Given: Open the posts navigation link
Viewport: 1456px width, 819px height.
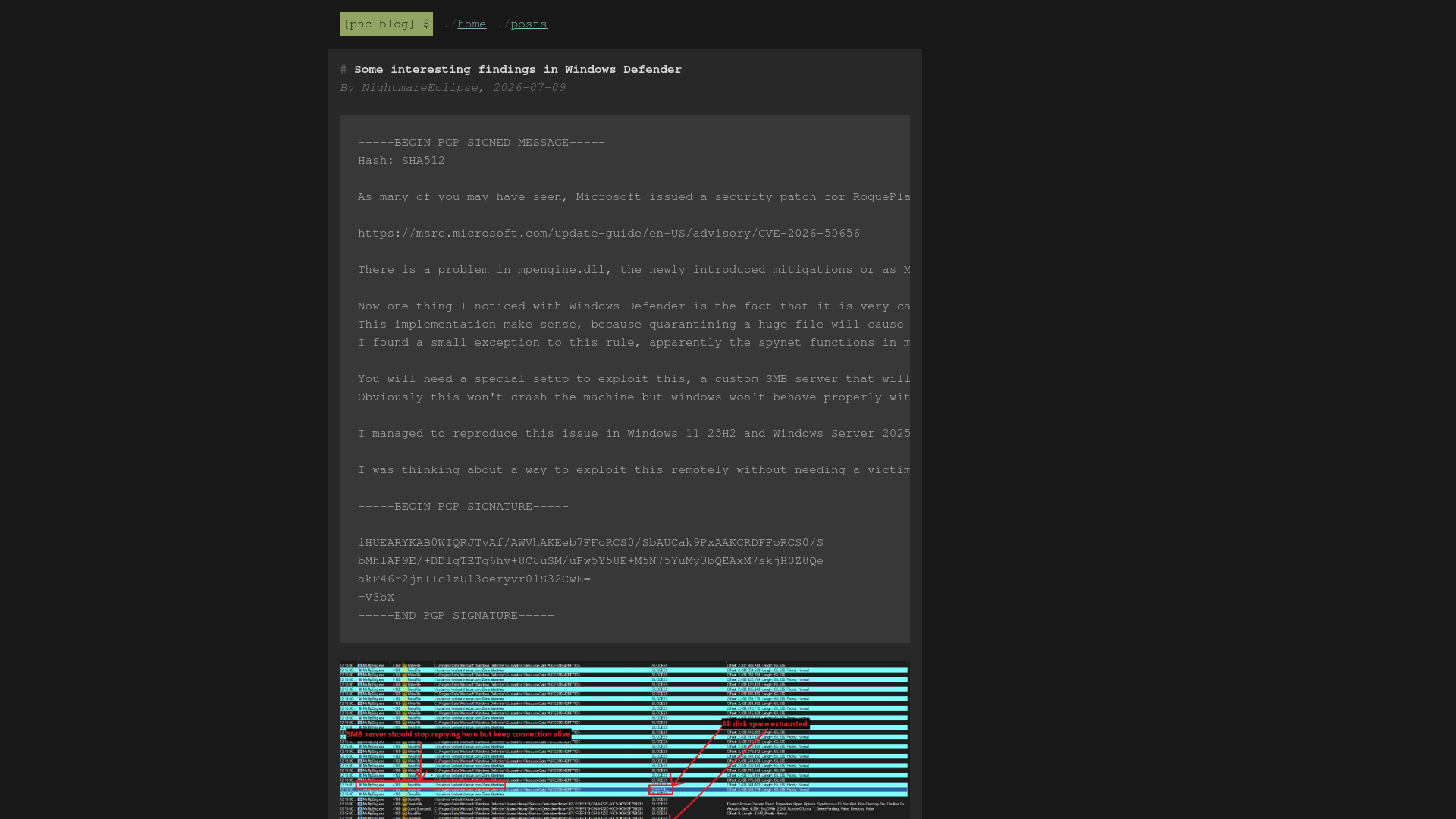Looking at the screenshot, I should pyautogui.click(x=529, y=24).
